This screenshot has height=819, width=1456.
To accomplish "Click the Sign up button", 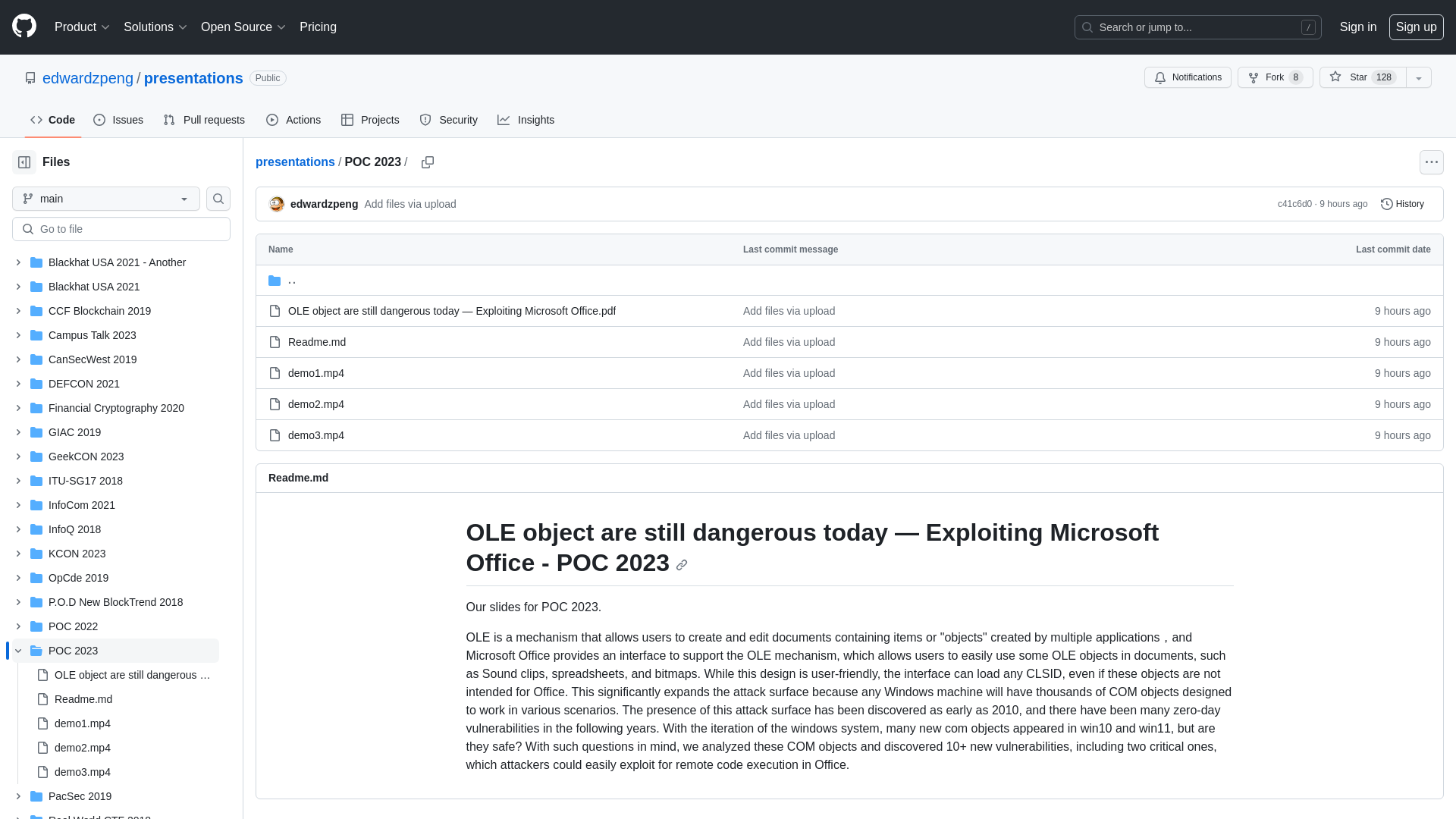I will tap(1416, 27).
